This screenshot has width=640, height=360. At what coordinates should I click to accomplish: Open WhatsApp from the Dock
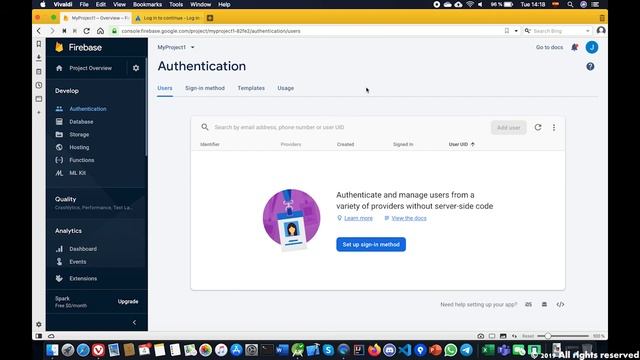(x=451, y=350)
